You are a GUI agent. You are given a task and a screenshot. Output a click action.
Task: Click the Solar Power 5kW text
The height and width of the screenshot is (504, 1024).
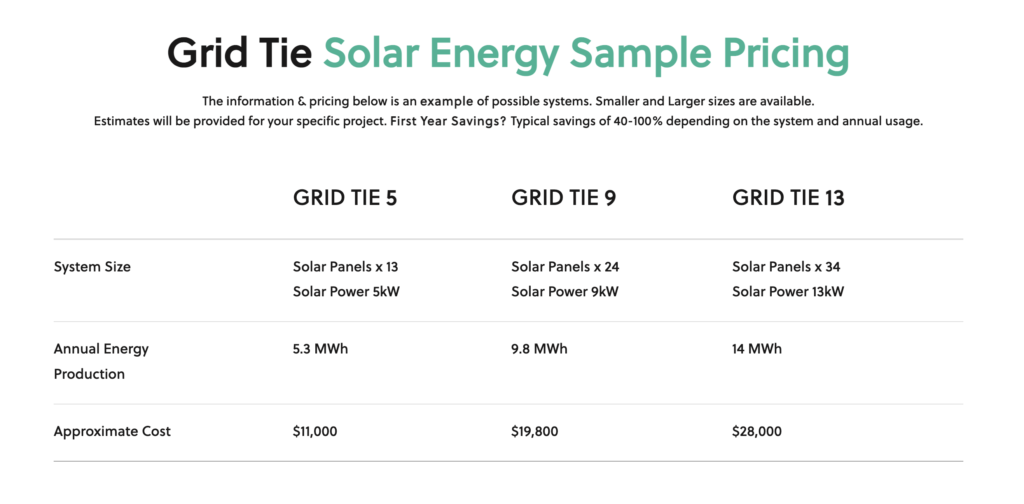(x=346, y=292)
